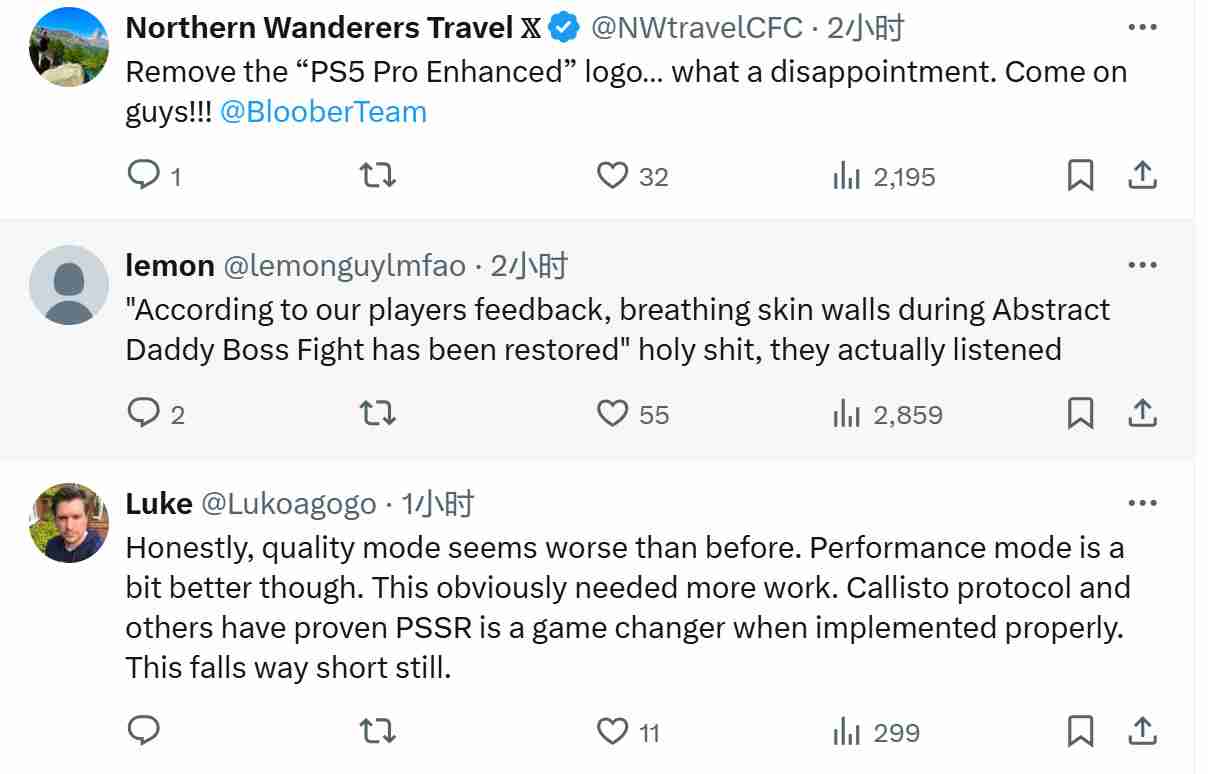
Task: Open the lemon display name profile
Action: [170, 266]
